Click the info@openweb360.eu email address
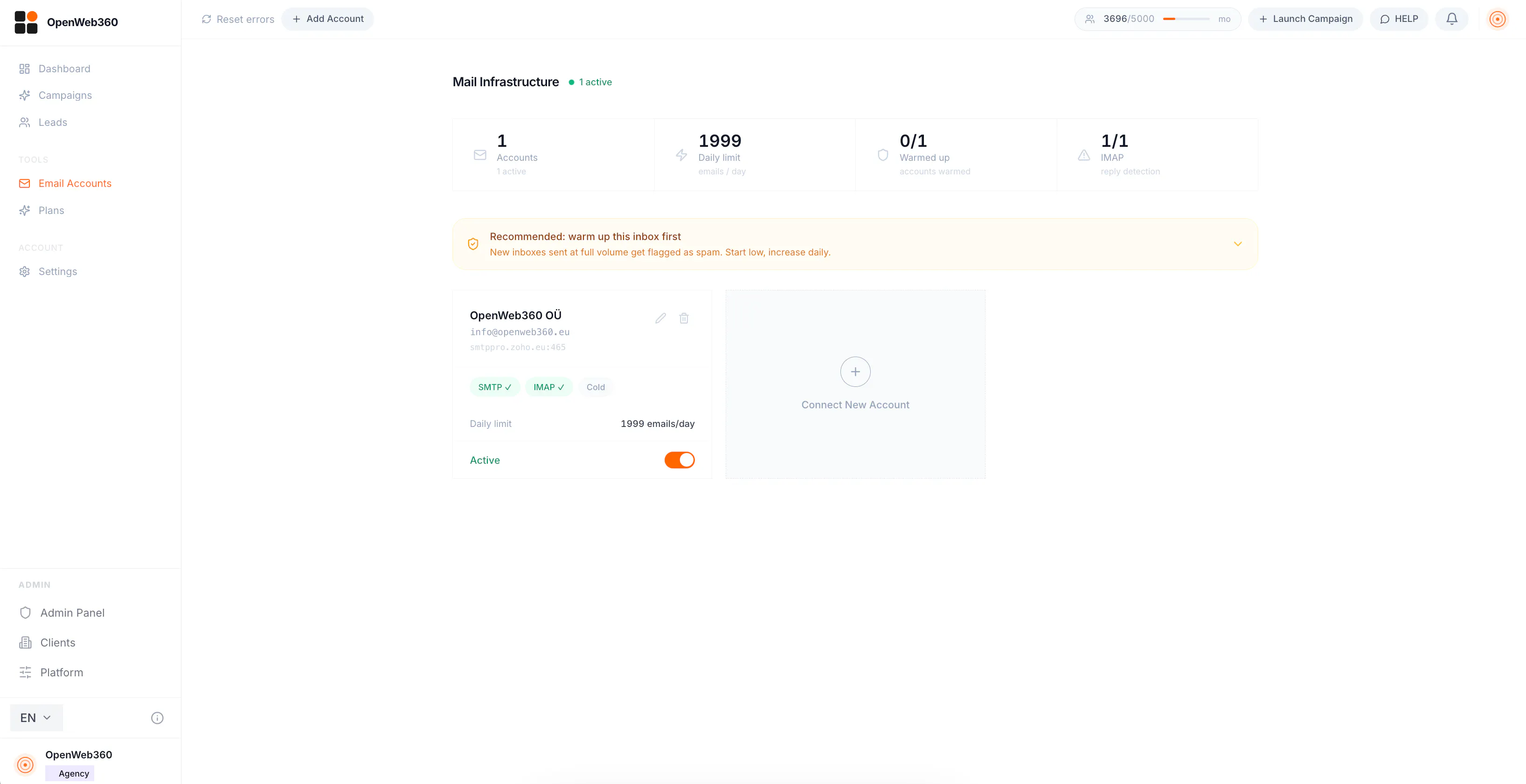This screenshot has width=1526, height=784. 520,332
